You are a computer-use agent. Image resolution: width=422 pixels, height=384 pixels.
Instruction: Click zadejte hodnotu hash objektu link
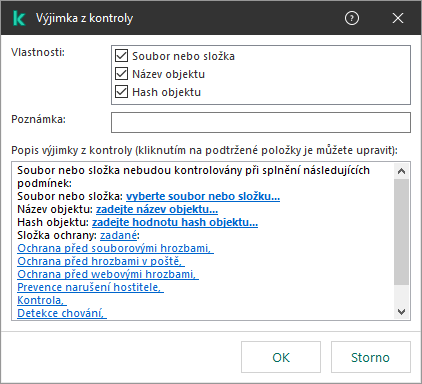[x=175, y=222]
